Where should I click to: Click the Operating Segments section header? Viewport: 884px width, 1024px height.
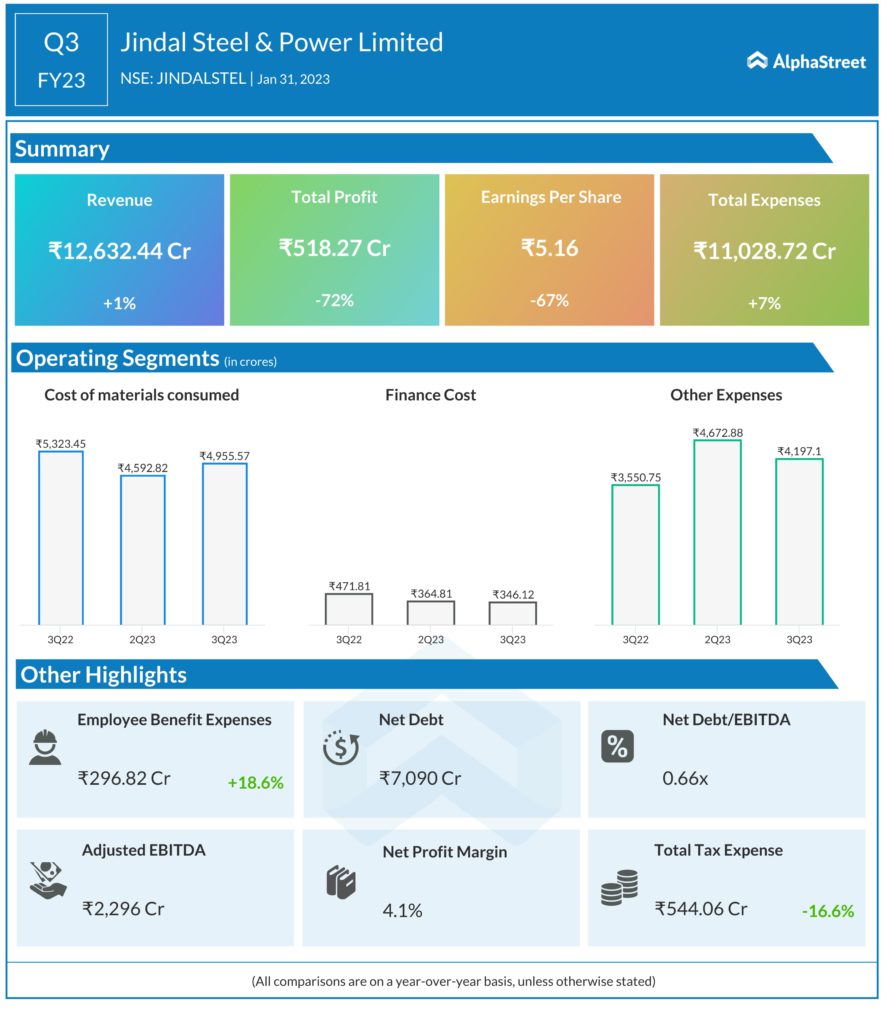click(x=117, y=358)
